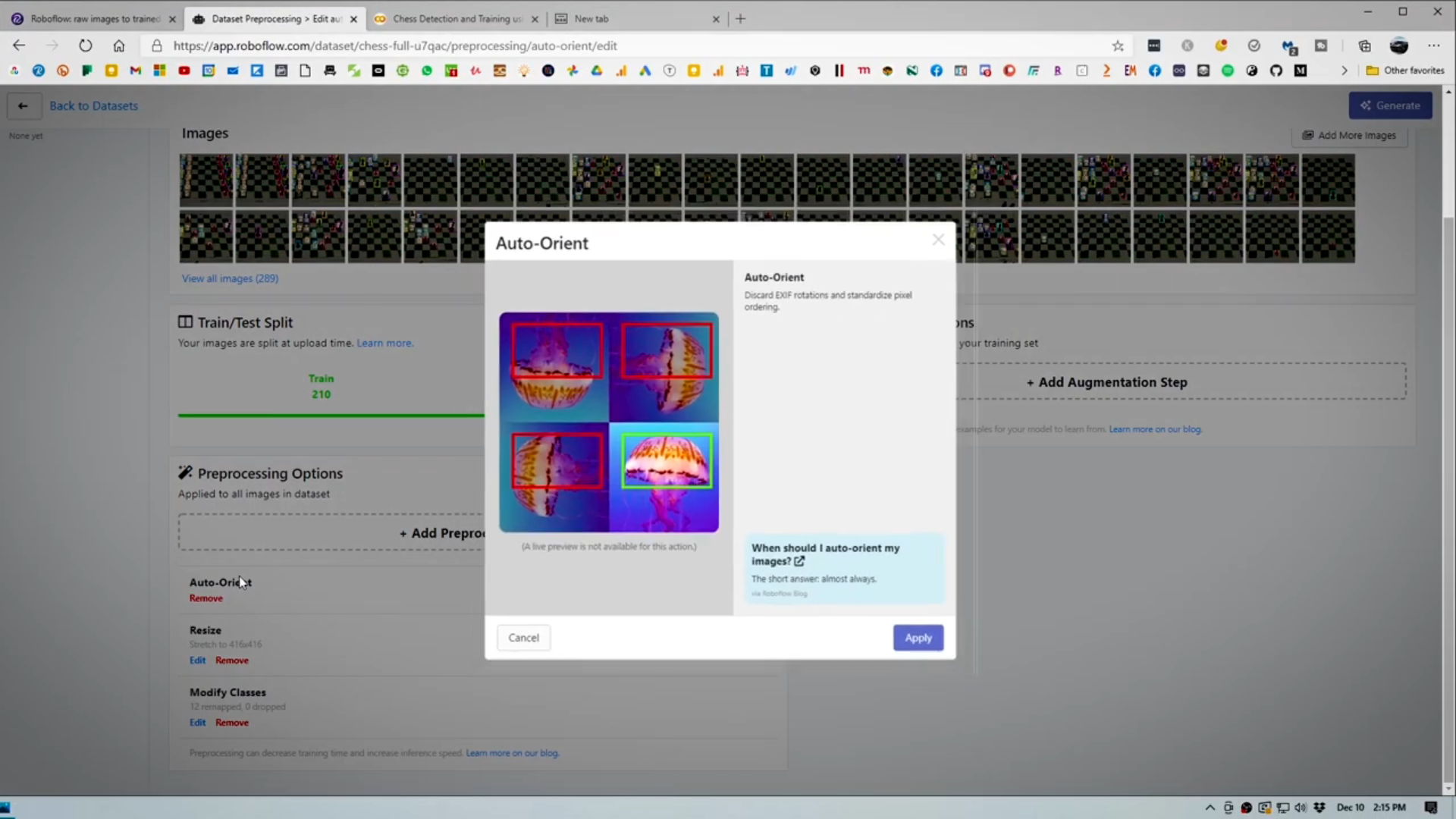Open the Google Drive bookmark
The width and height of the screenshot is (1456, 819).
(596, 70)
